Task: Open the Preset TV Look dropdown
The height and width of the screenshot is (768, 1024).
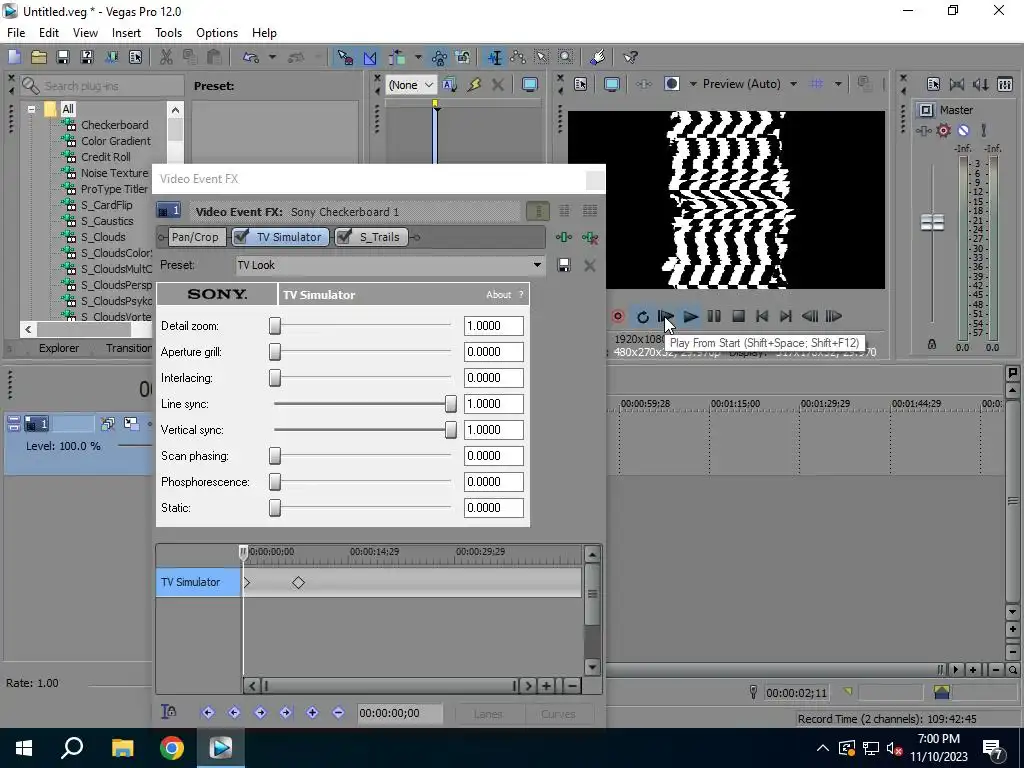Action: point(537,265)
